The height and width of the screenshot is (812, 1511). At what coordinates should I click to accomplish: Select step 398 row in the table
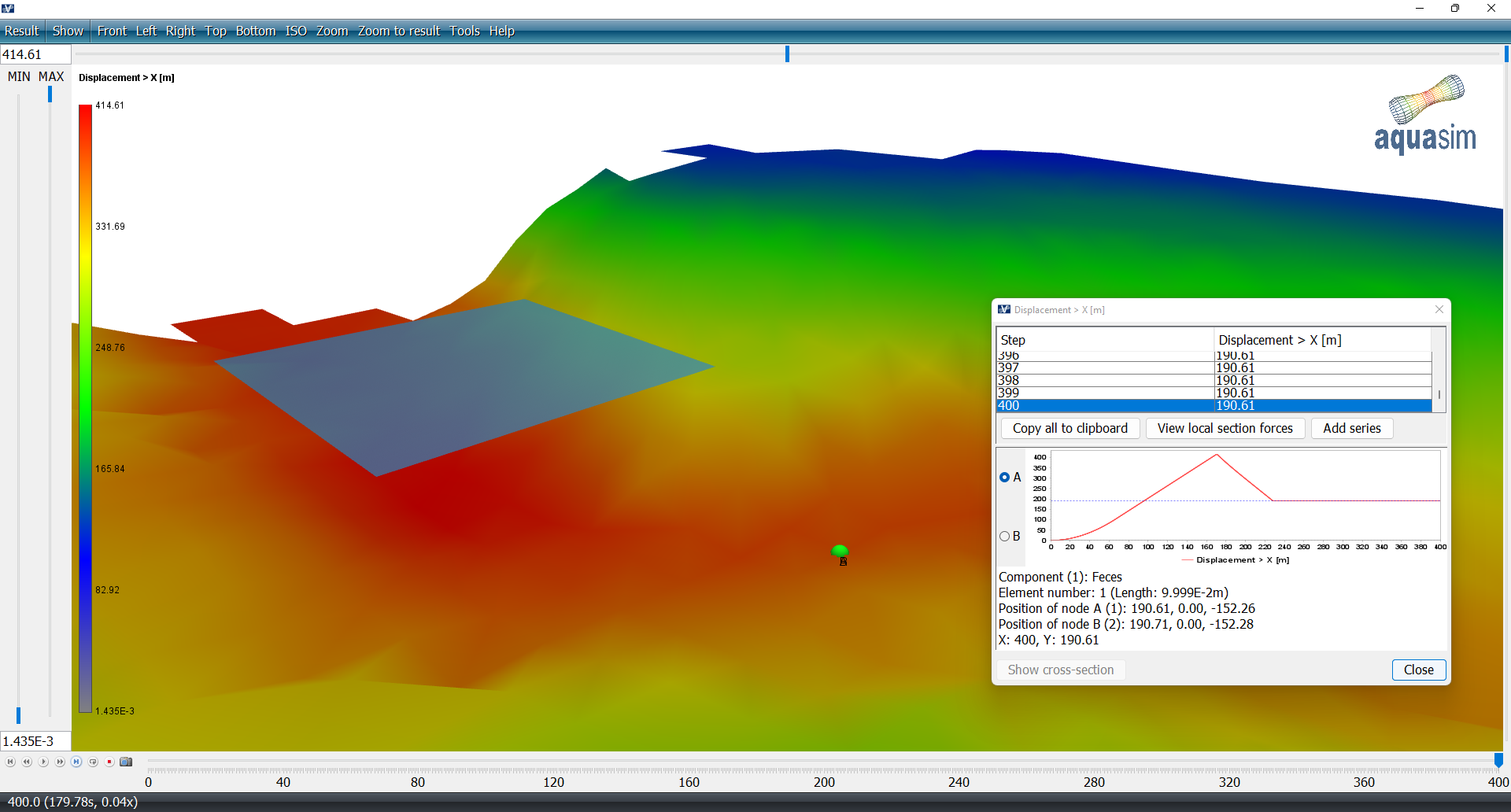point(1214,380)
